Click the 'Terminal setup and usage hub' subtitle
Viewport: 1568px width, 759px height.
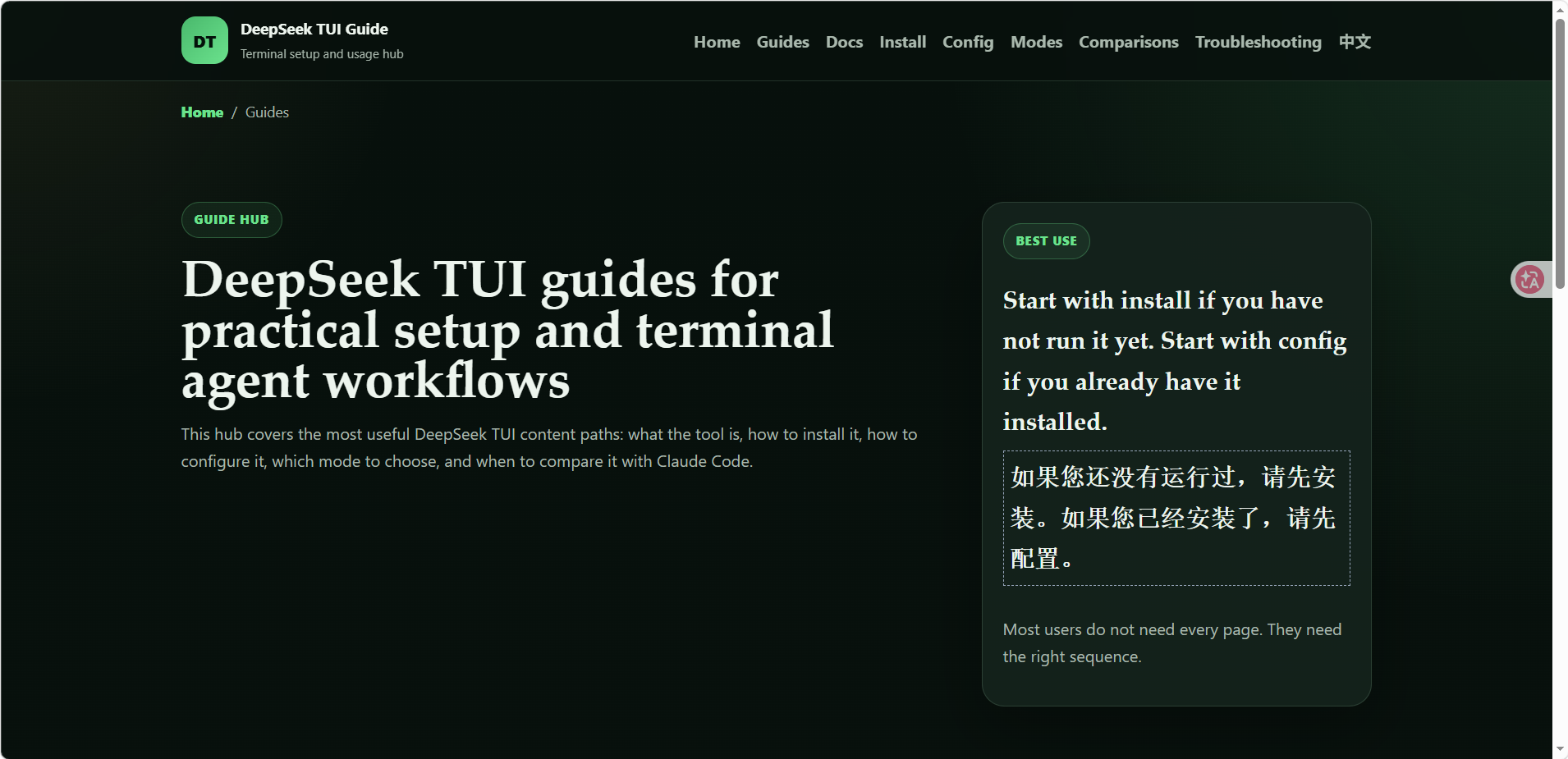[322, 54]
